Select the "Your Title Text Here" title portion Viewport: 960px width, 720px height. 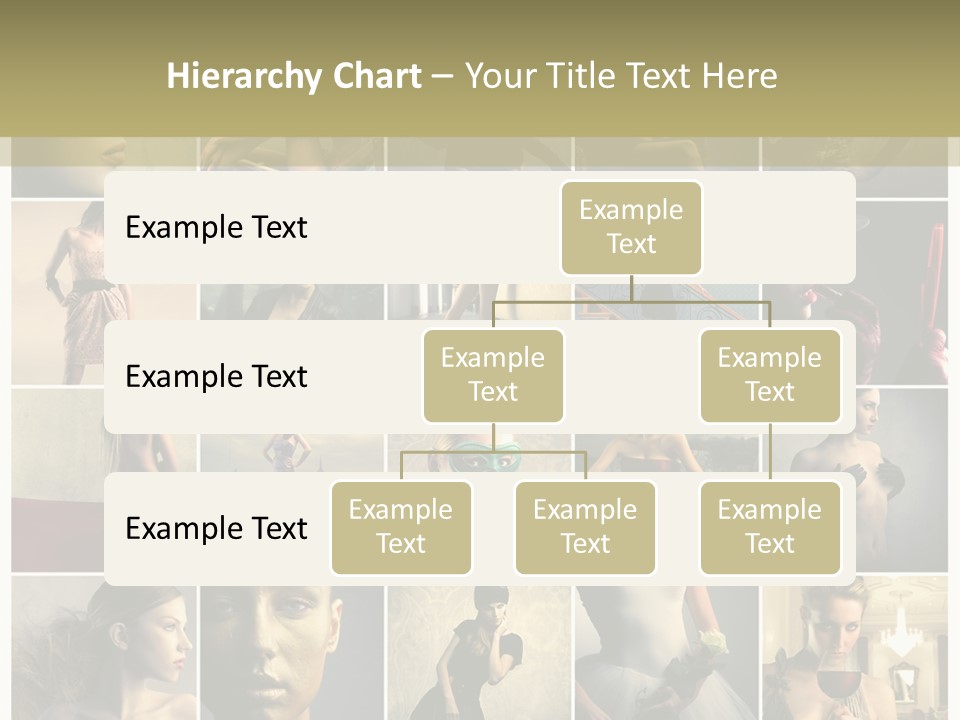621,76
